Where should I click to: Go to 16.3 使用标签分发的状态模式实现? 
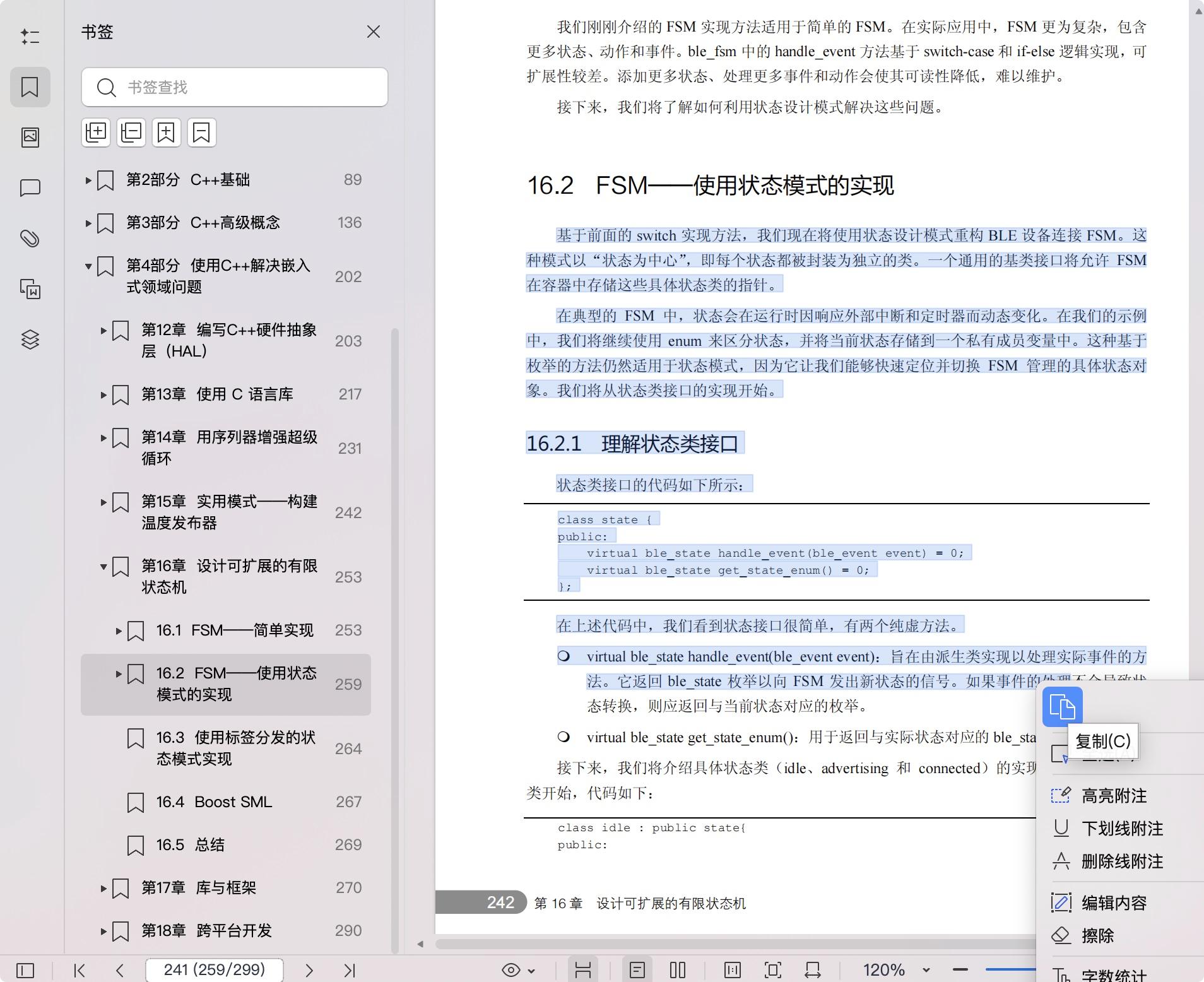236,748
